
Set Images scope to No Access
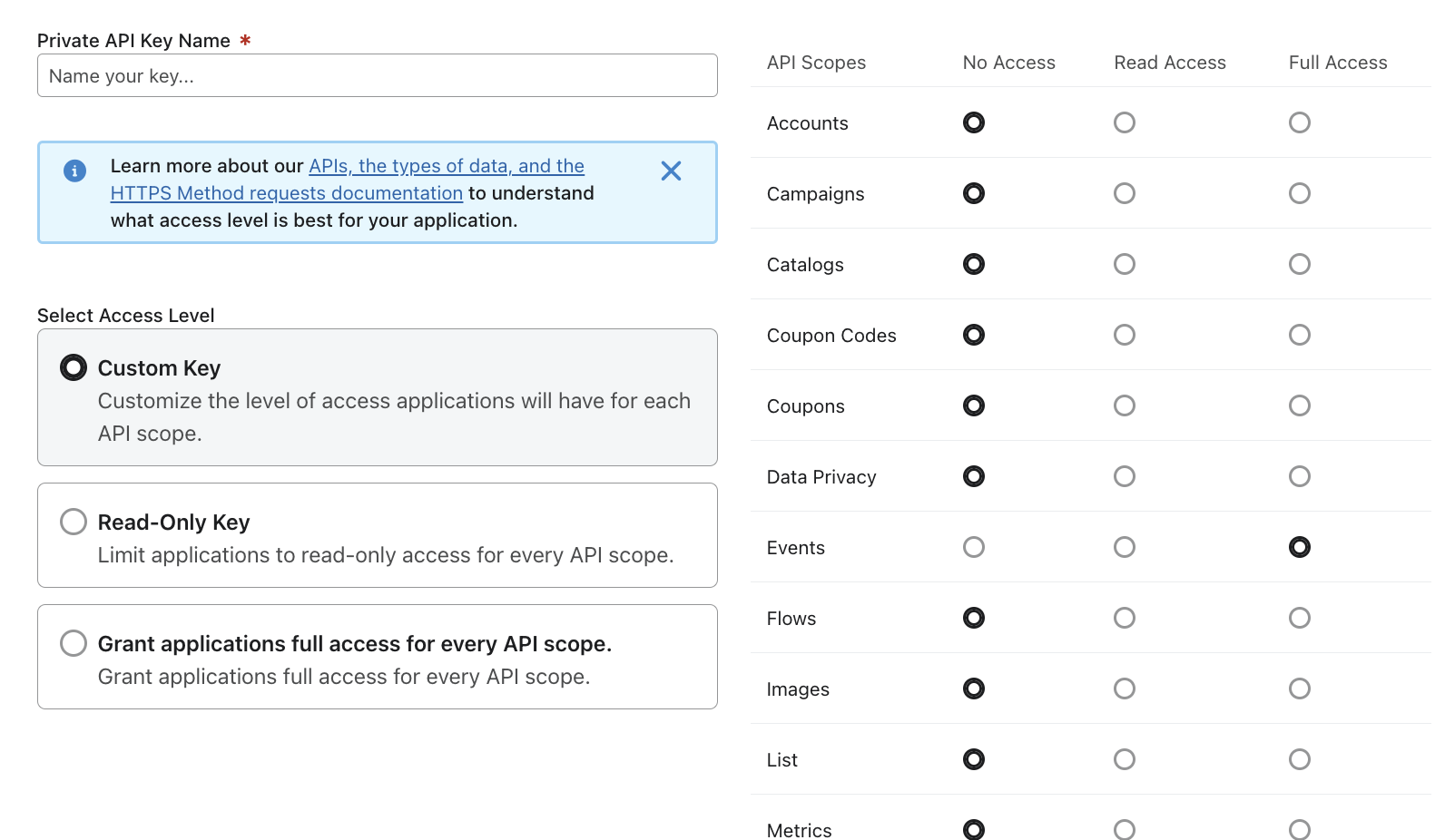pos(974,689)
